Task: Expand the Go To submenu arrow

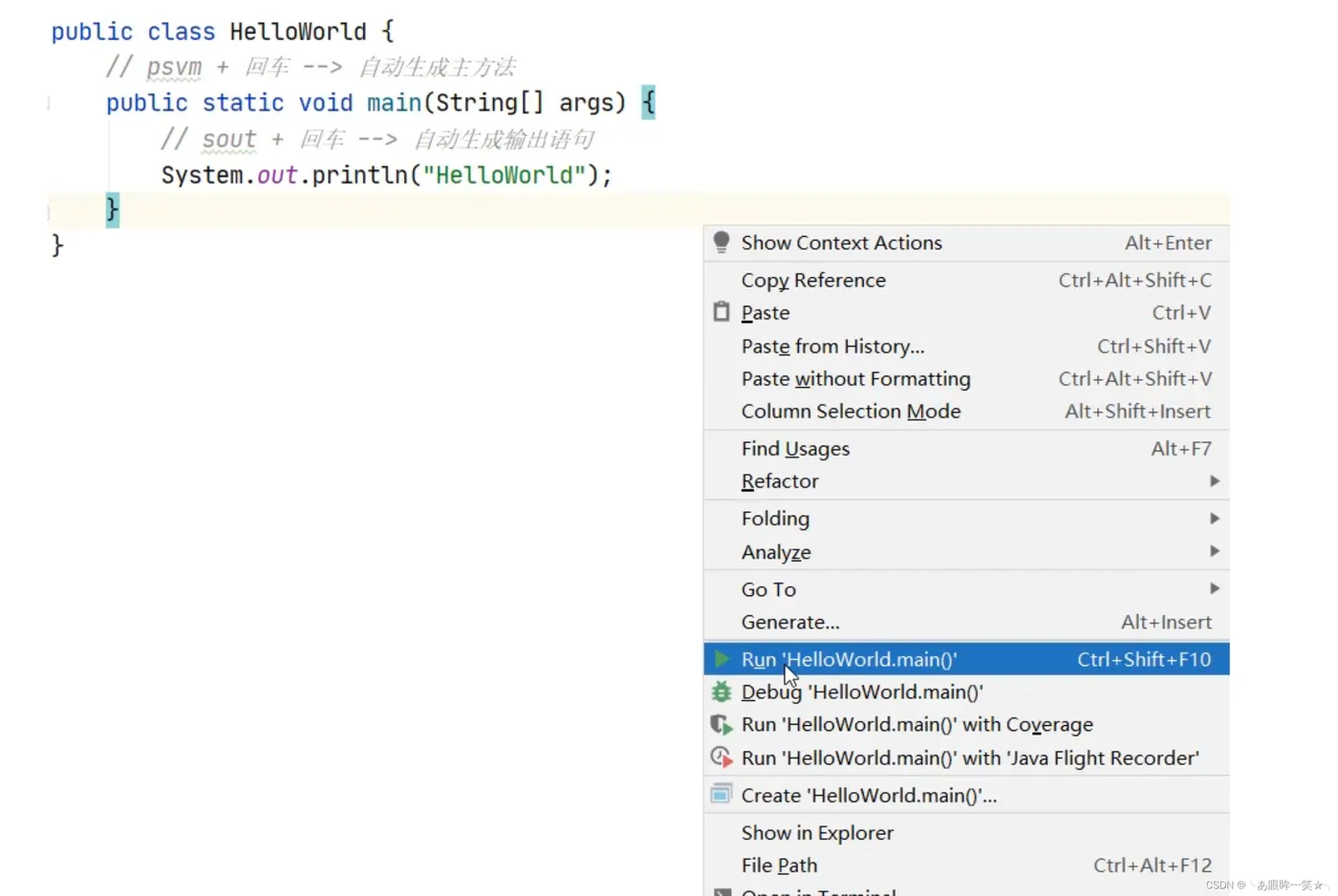Action: click(1215, 588)
